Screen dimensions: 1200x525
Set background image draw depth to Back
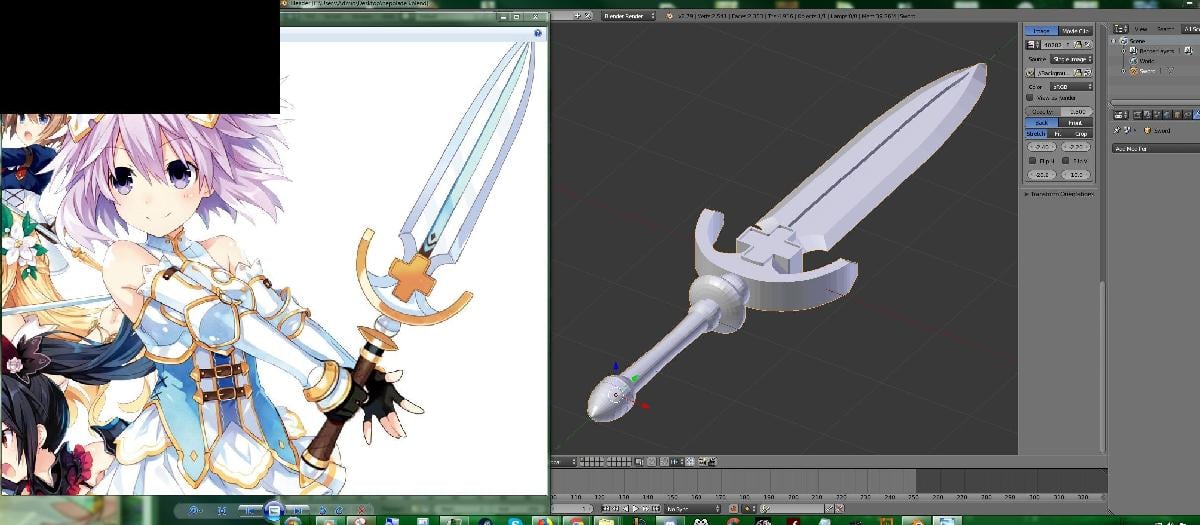pyautogui.click(x=1041, y=122)
